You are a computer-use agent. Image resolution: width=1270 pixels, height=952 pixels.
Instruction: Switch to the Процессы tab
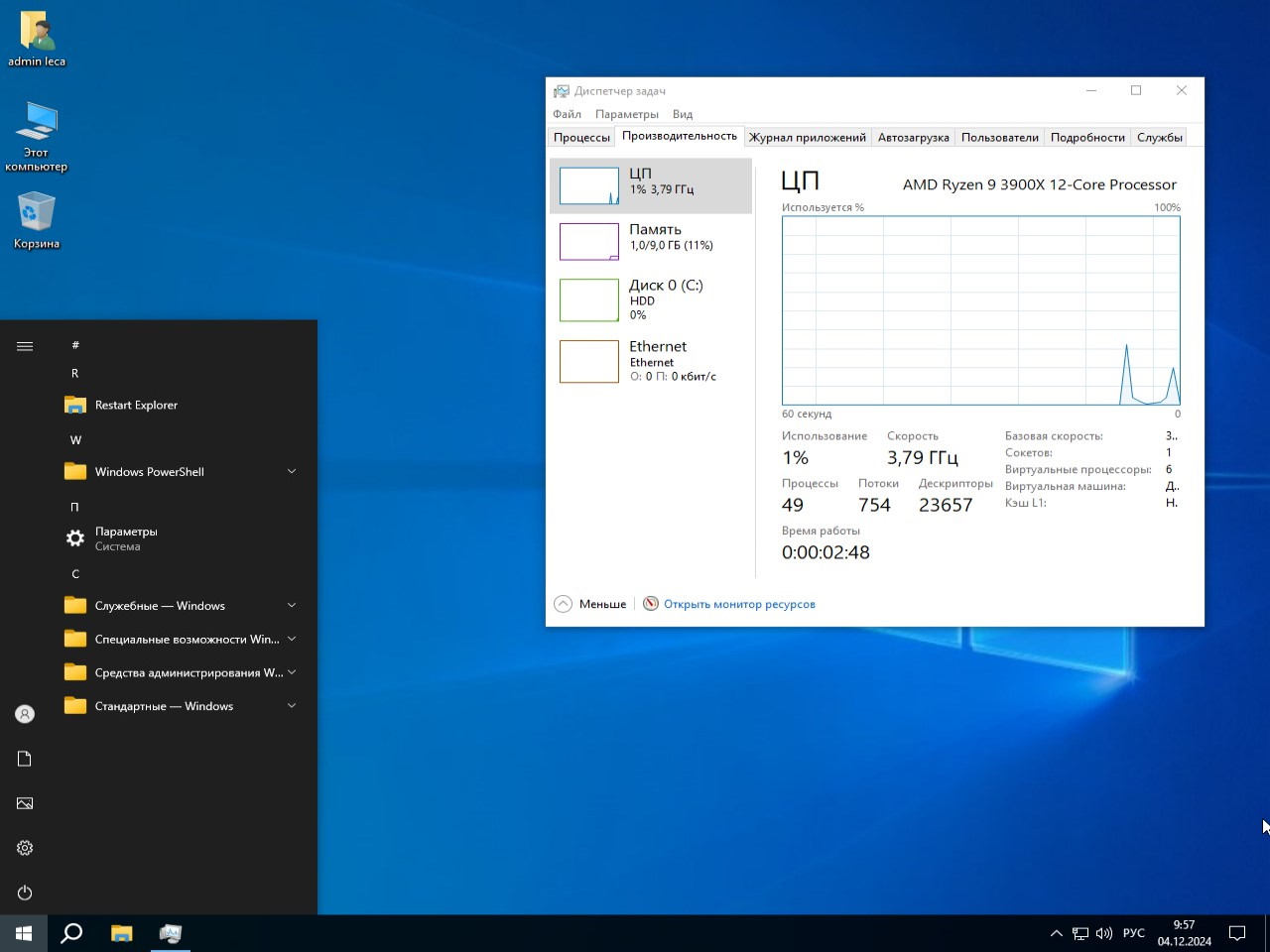pyautogui.click(x=581, y=138)
